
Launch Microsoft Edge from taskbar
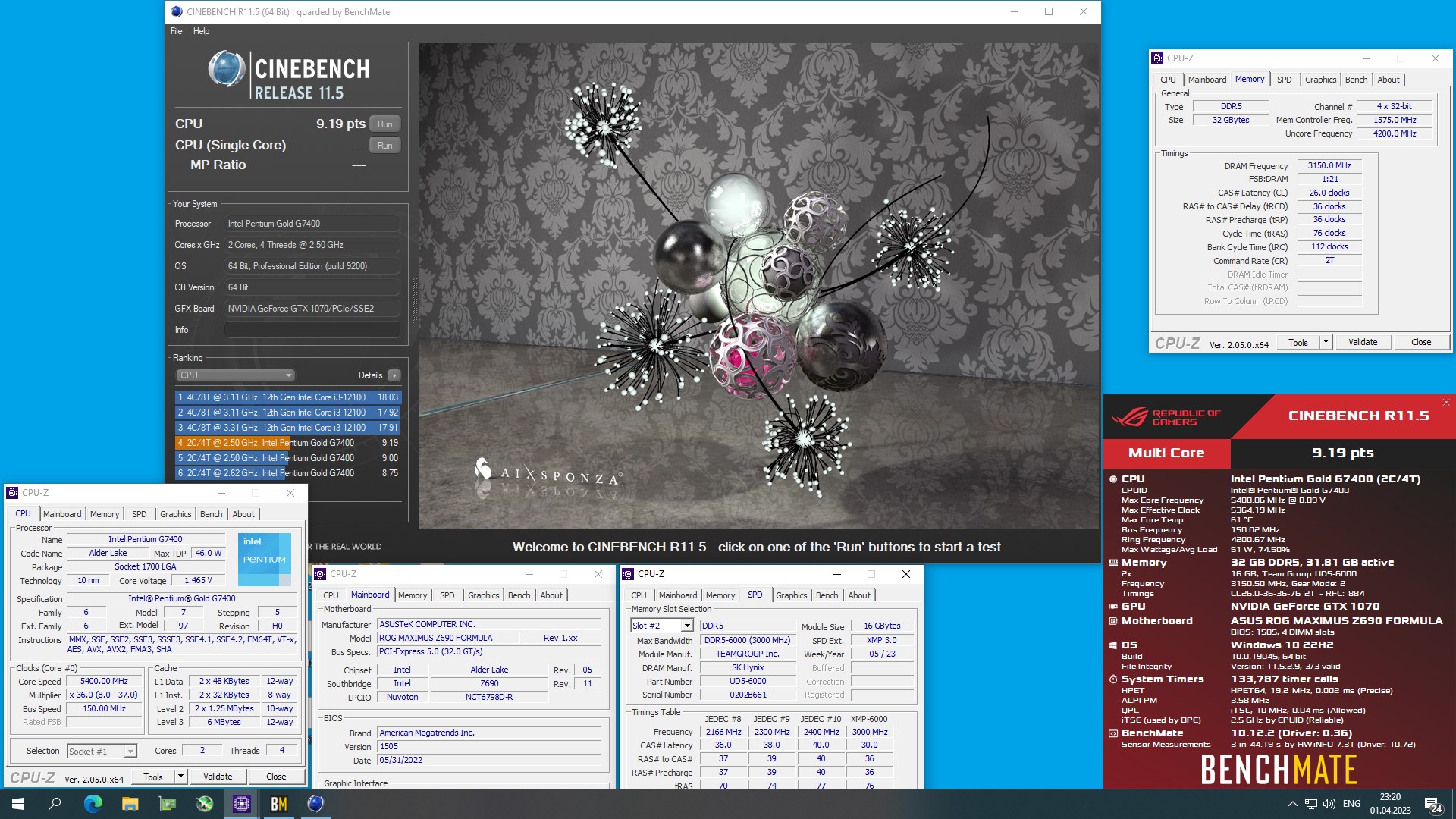tap(93, 804)
